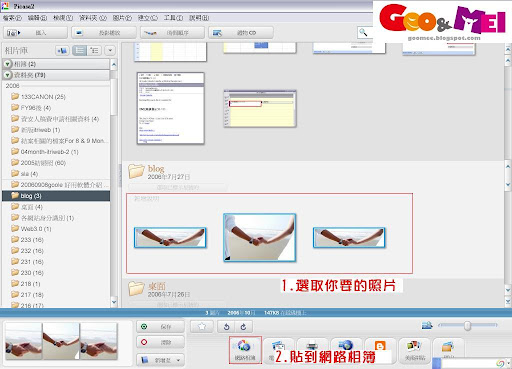Screen dimensions: 512x369
Task: Click the web album upload icon
Action: (245, 350)
